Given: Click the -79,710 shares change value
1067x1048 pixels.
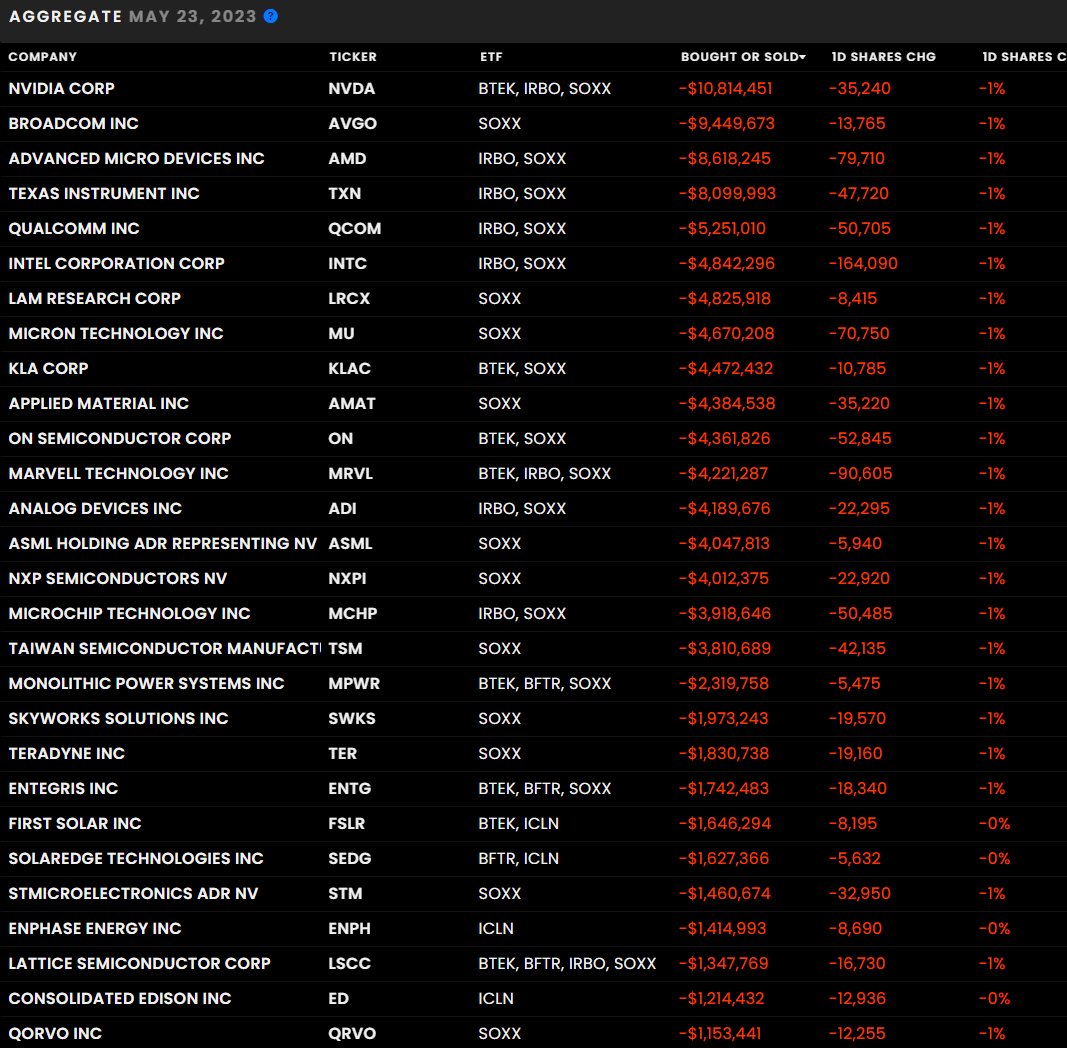Looking at the screenshot, I should click(x=857, y=159).
